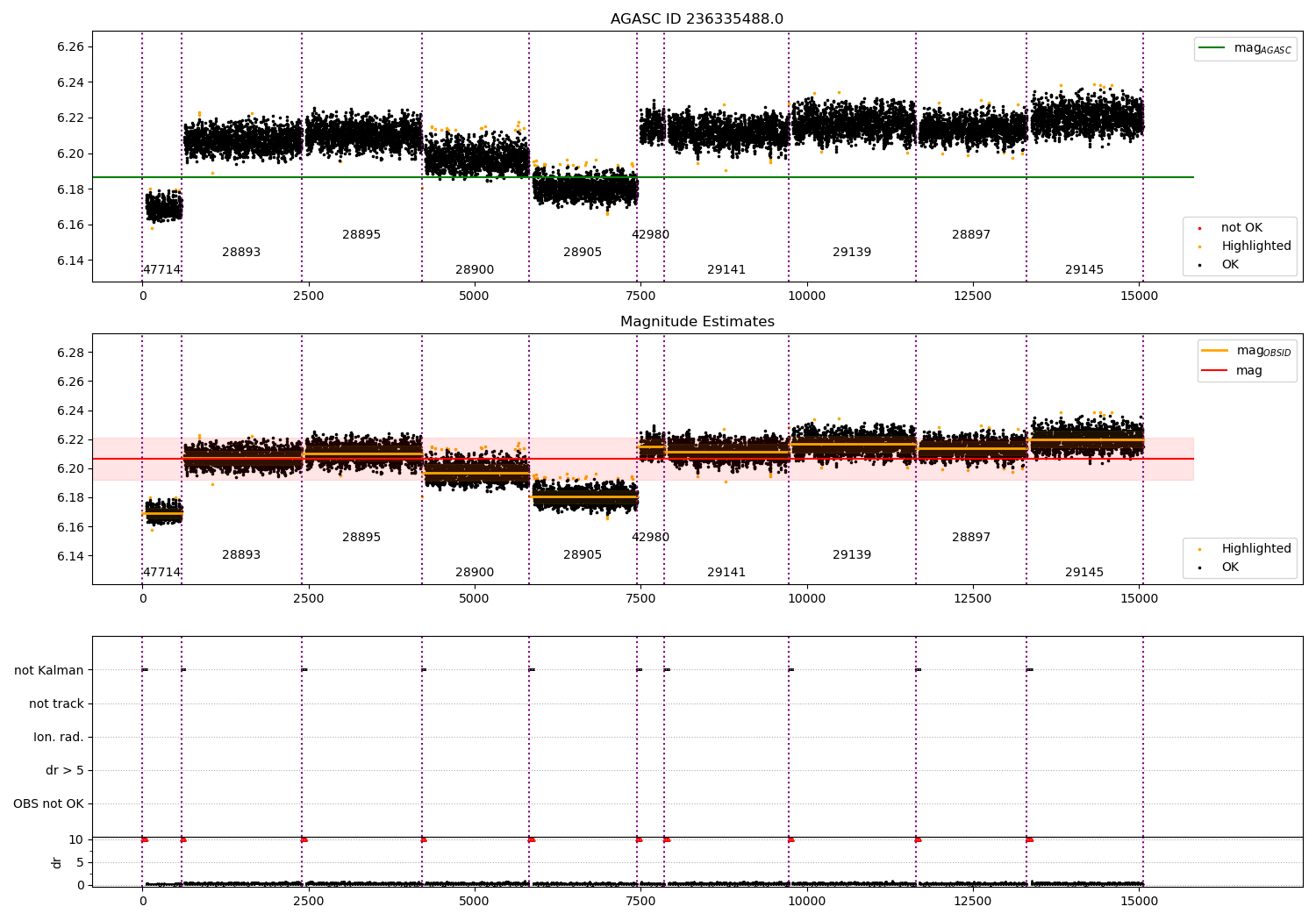Click OBSID label 29145 in top plot
This screenshot has width=1316, height=921.
[x=1084, y=270]
